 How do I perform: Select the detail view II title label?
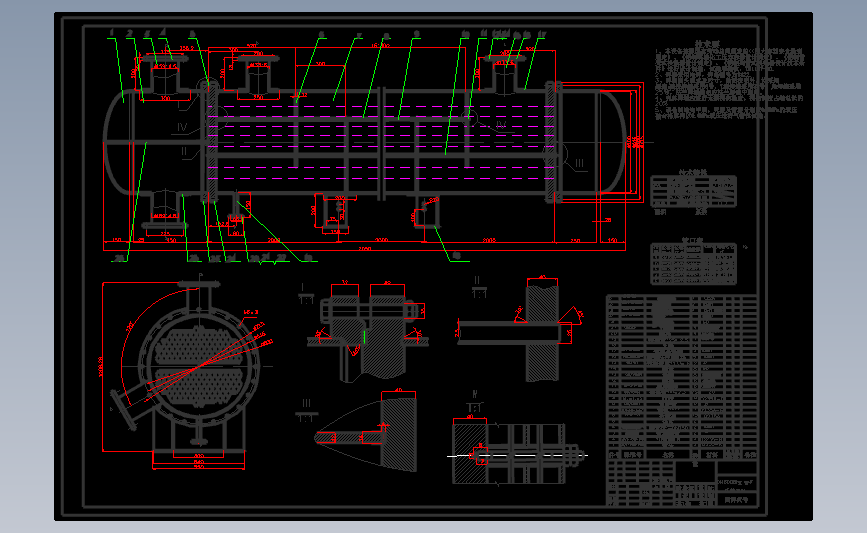tap(477, 280)
